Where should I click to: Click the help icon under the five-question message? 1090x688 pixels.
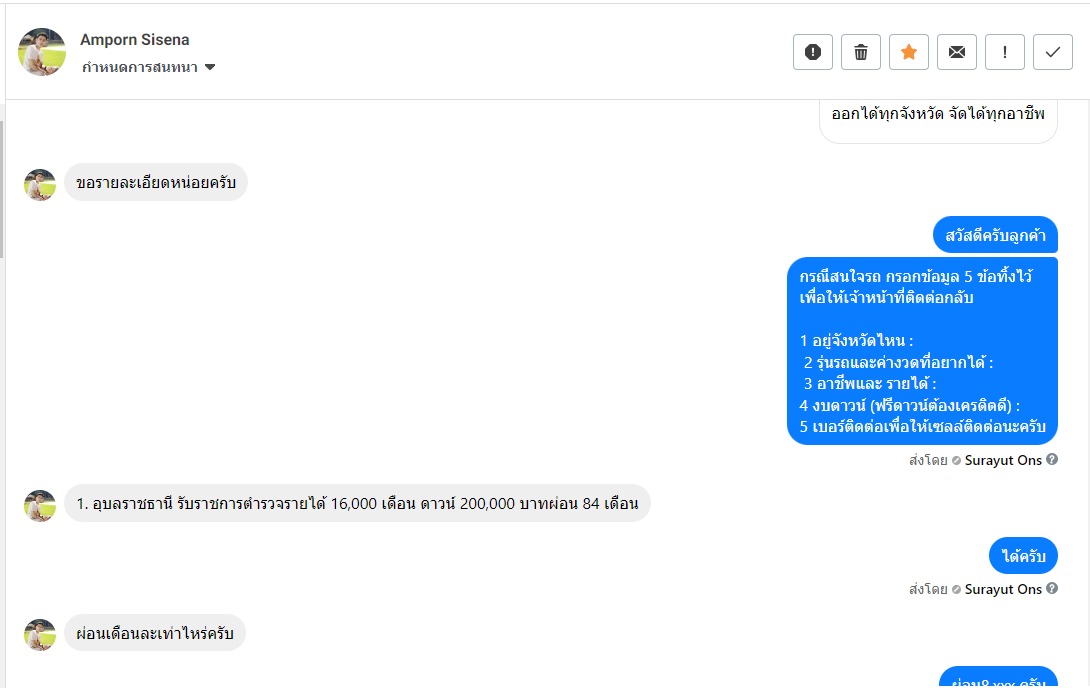click(x=1052, y=460)
